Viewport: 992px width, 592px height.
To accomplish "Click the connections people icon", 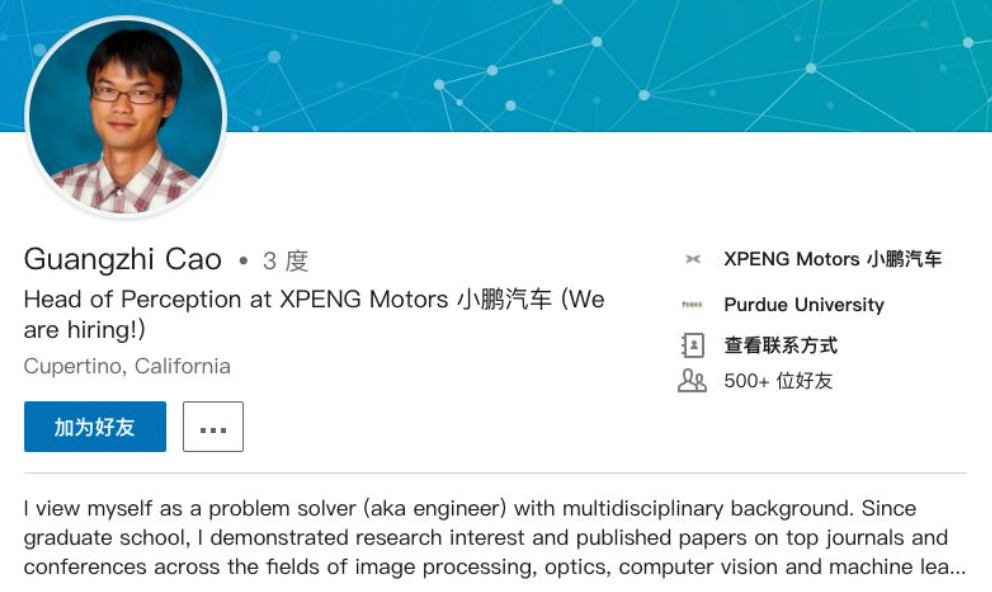I will [x=692, y=381].
